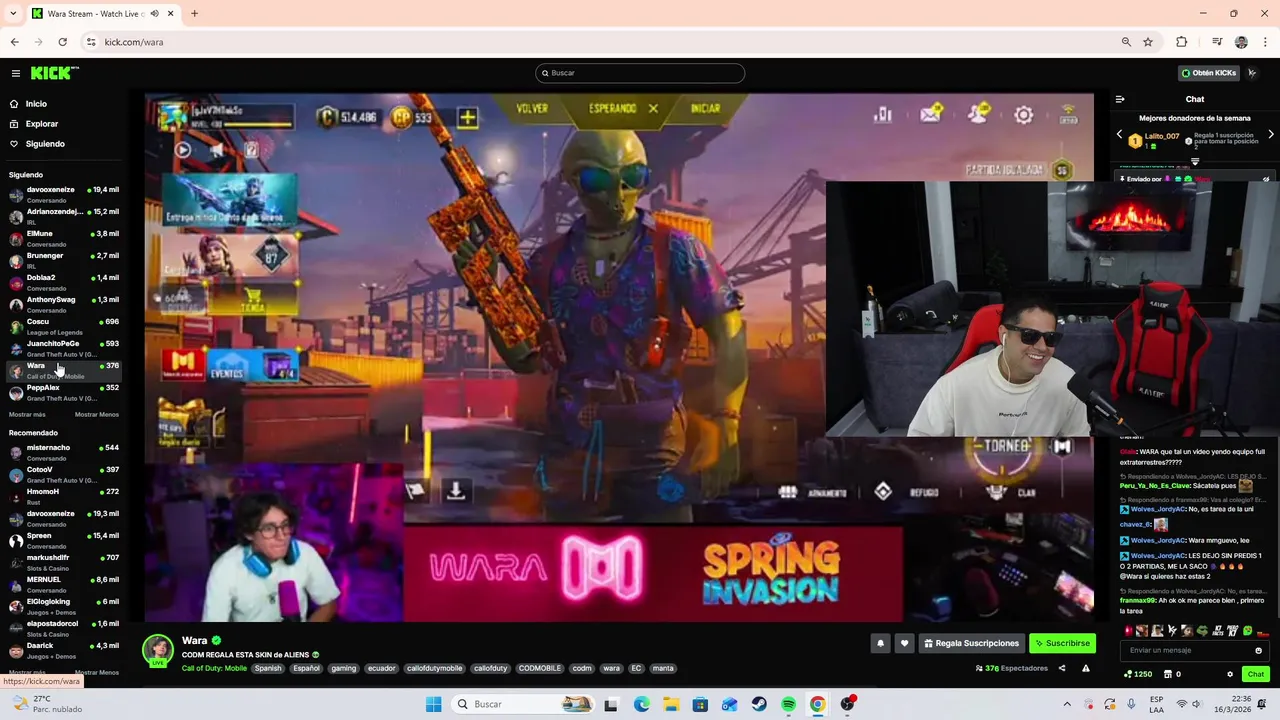The image size is (1280, 720).
Task: Report stream with warning triangle icon
Action: 1085,668
